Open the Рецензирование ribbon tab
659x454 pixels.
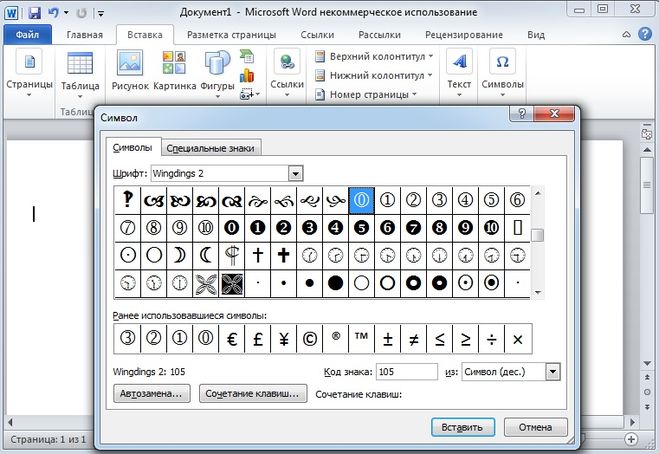point(464,35)
